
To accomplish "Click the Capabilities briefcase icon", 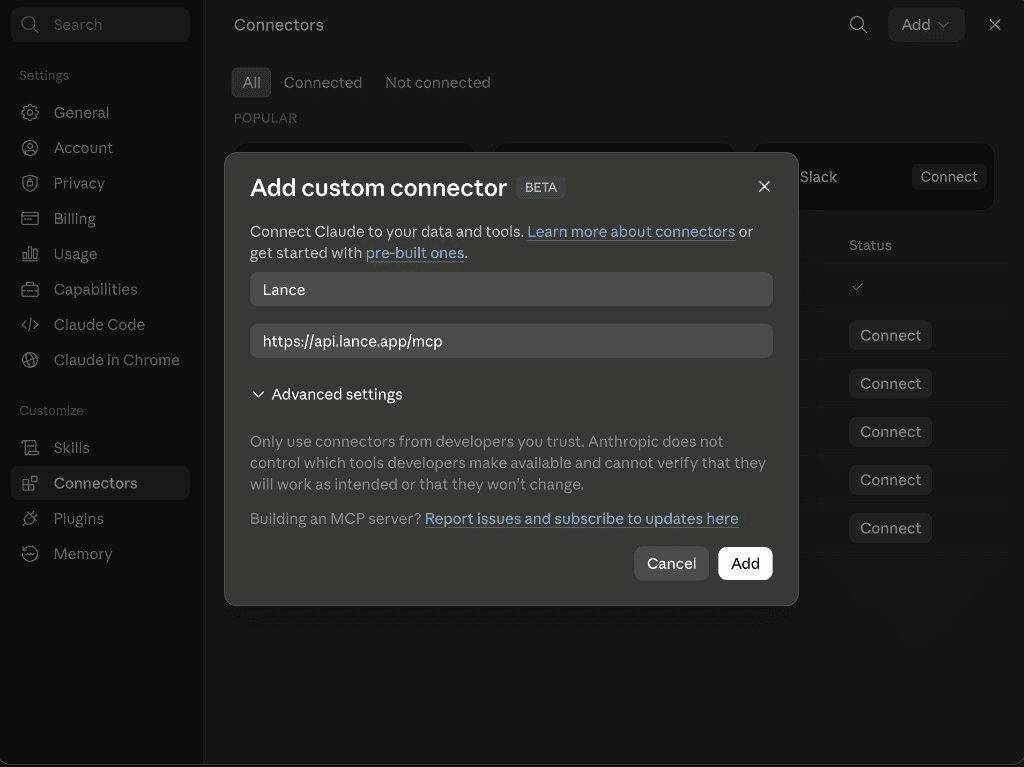I will point(30,289).
